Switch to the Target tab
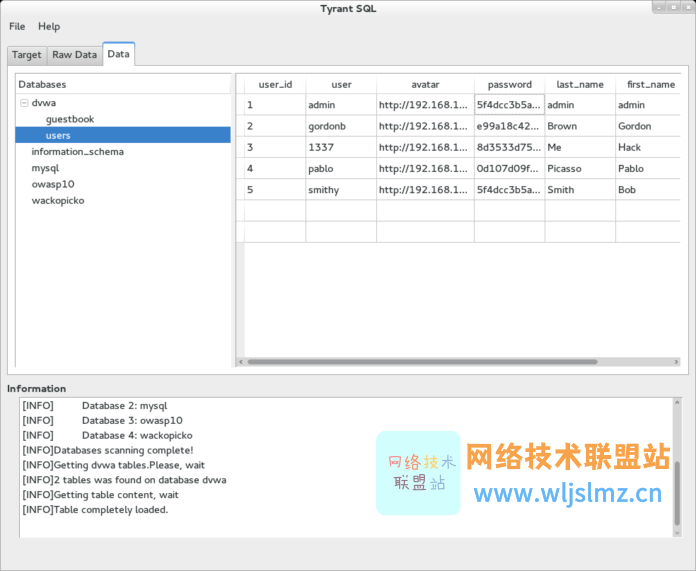The width and height of the screenshot is (696, 571). (27, 55)
